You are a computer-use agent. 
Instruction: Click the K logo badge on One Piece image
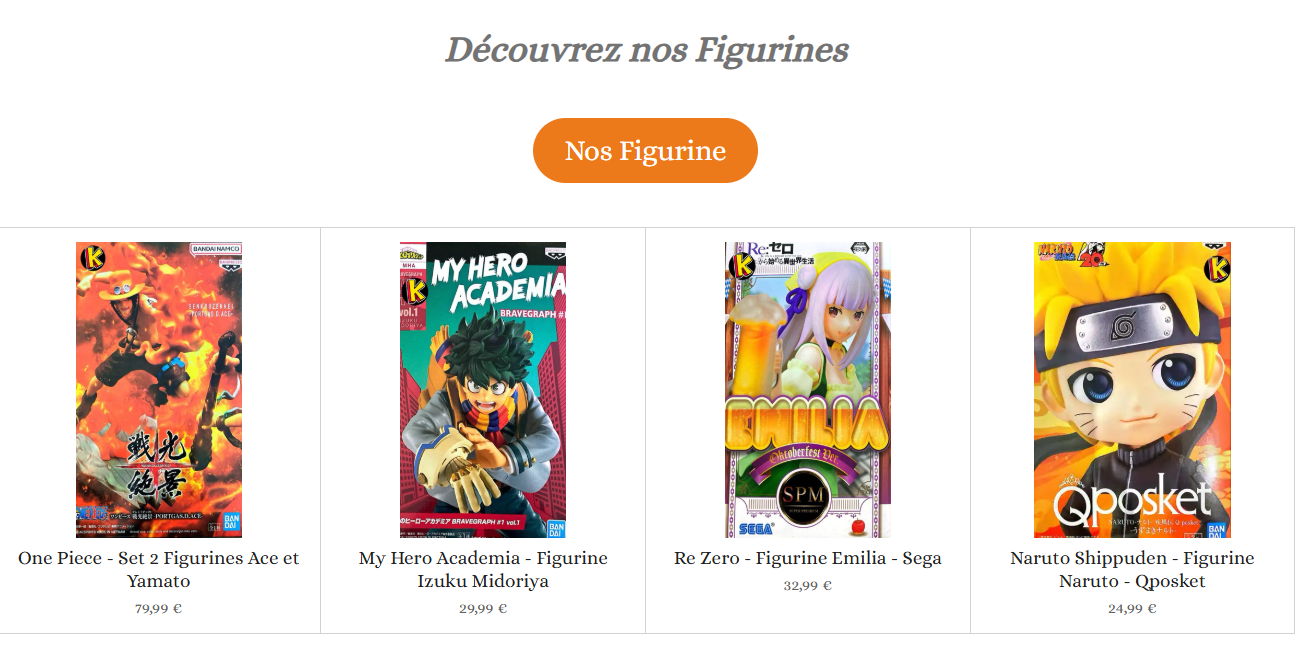(x=92, y=257)
